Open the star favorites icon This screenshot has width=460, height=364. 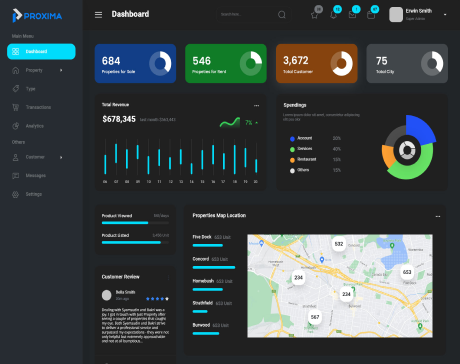(x=314, y=15)
